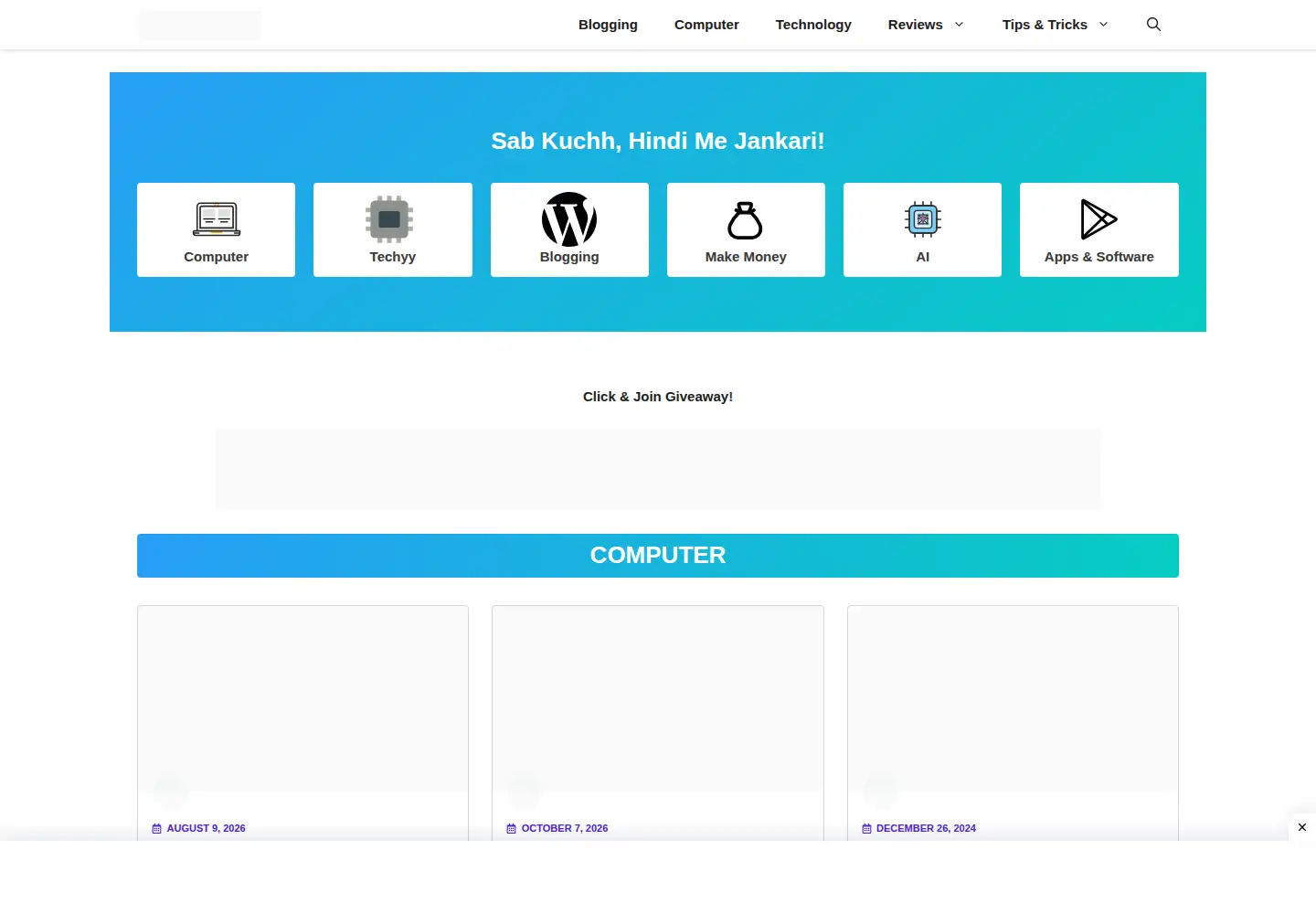Viewport: 1316px width, 914px height.
Task: Close the bottom ad banner
Action: 1302,827
